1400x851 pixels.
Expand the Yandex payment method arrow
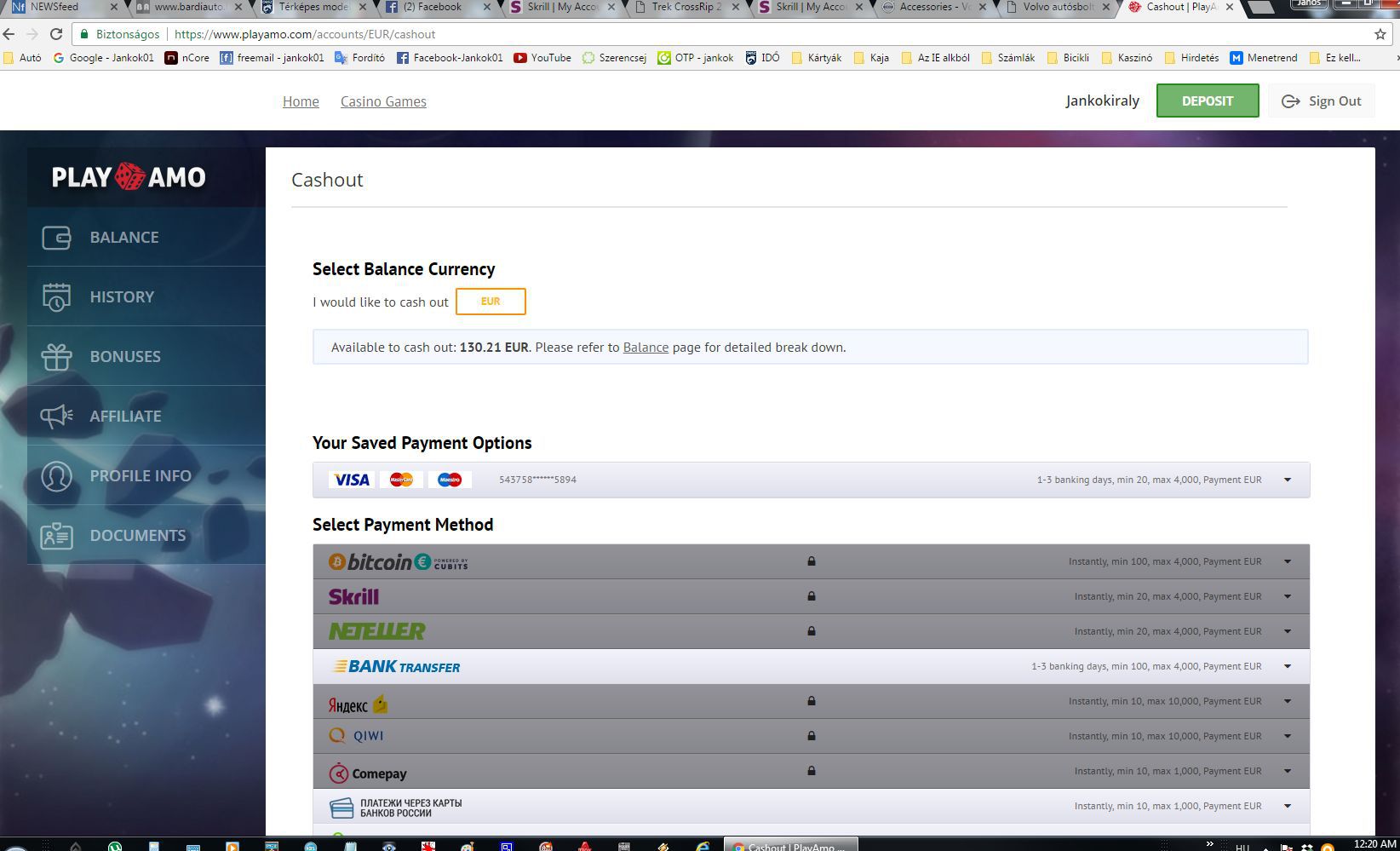click(1288, 701)
